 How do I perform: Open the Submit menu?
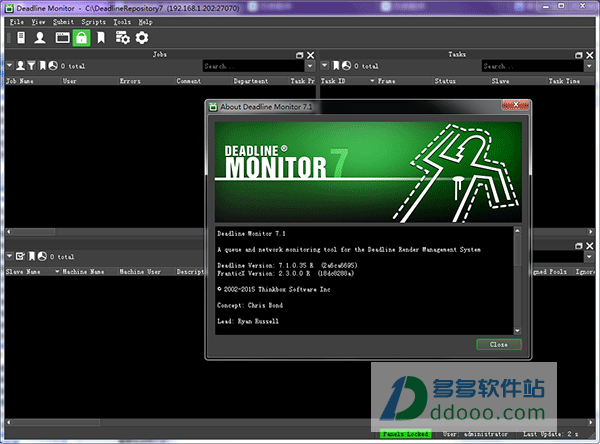(x=64, y=22)
